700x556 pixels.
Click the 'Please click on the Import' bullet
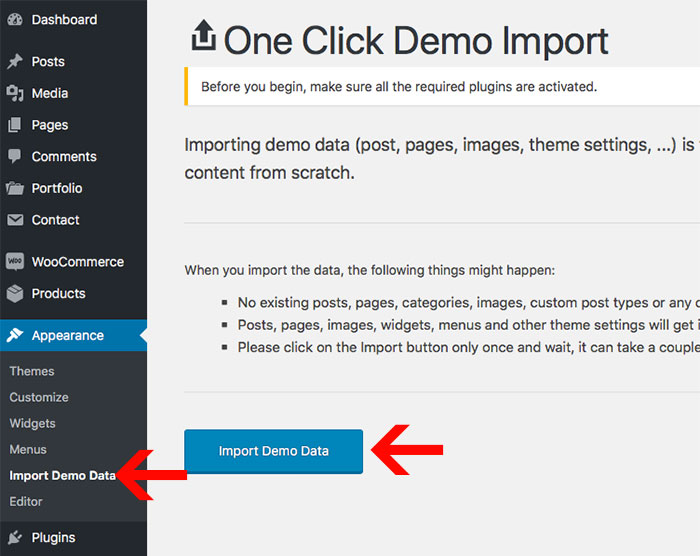pyautogui.click(x=468, y=347)
